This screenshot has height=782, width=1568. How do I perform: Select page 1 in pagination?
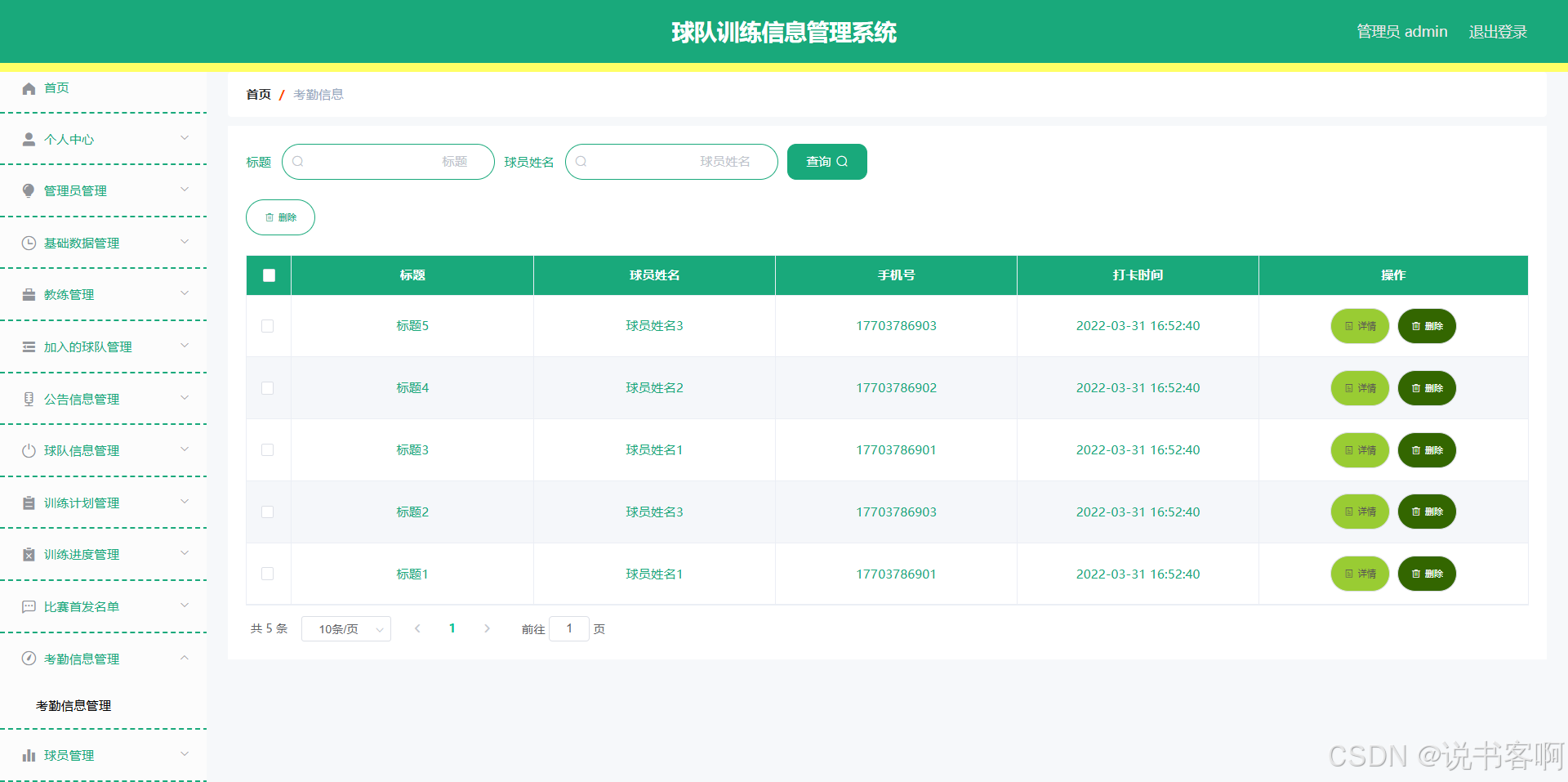[452, 628]
